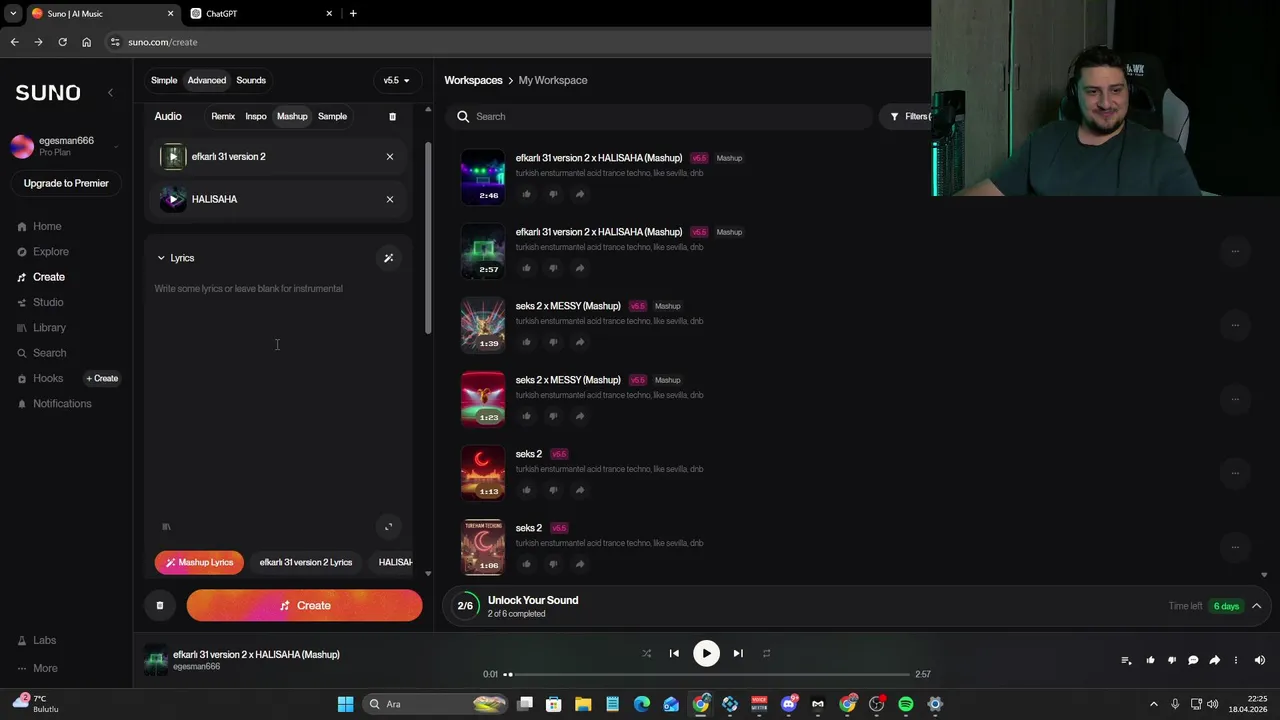This screenshot has height=720, width=1280.
Task: Click the Mashup Lyrics chip
Action: tap(199, 562)
